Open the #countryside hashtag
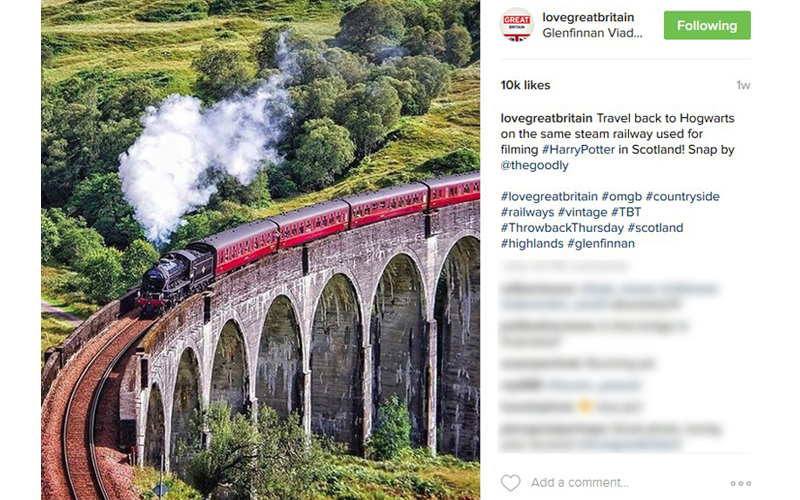 point(683,196)
